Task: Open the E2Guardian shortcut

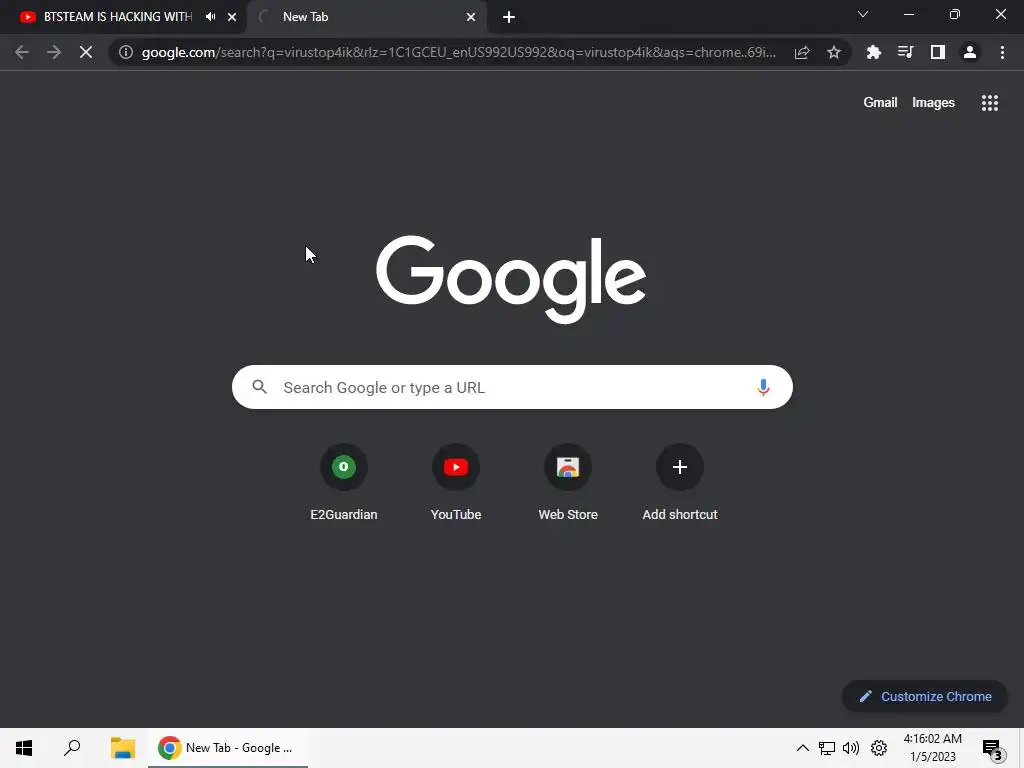Action: click(344, 483)
